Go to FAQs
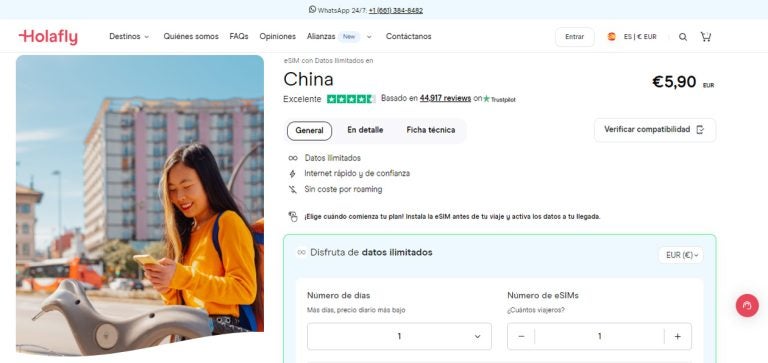768x363 pixels. pos(239,37)
